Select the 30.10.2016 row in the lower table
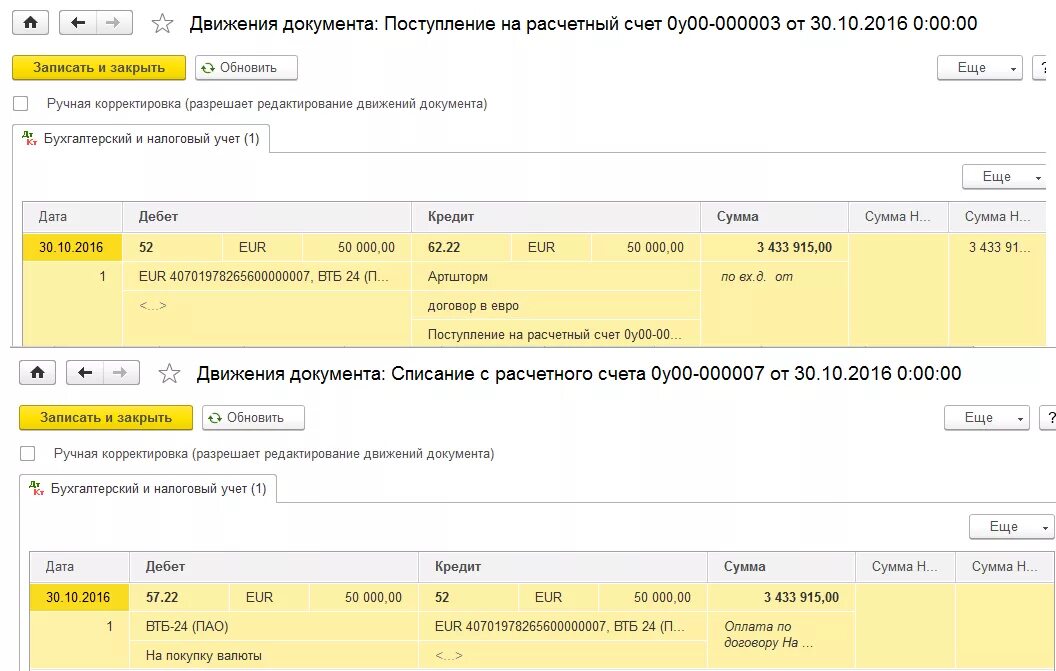 (76, 596)
